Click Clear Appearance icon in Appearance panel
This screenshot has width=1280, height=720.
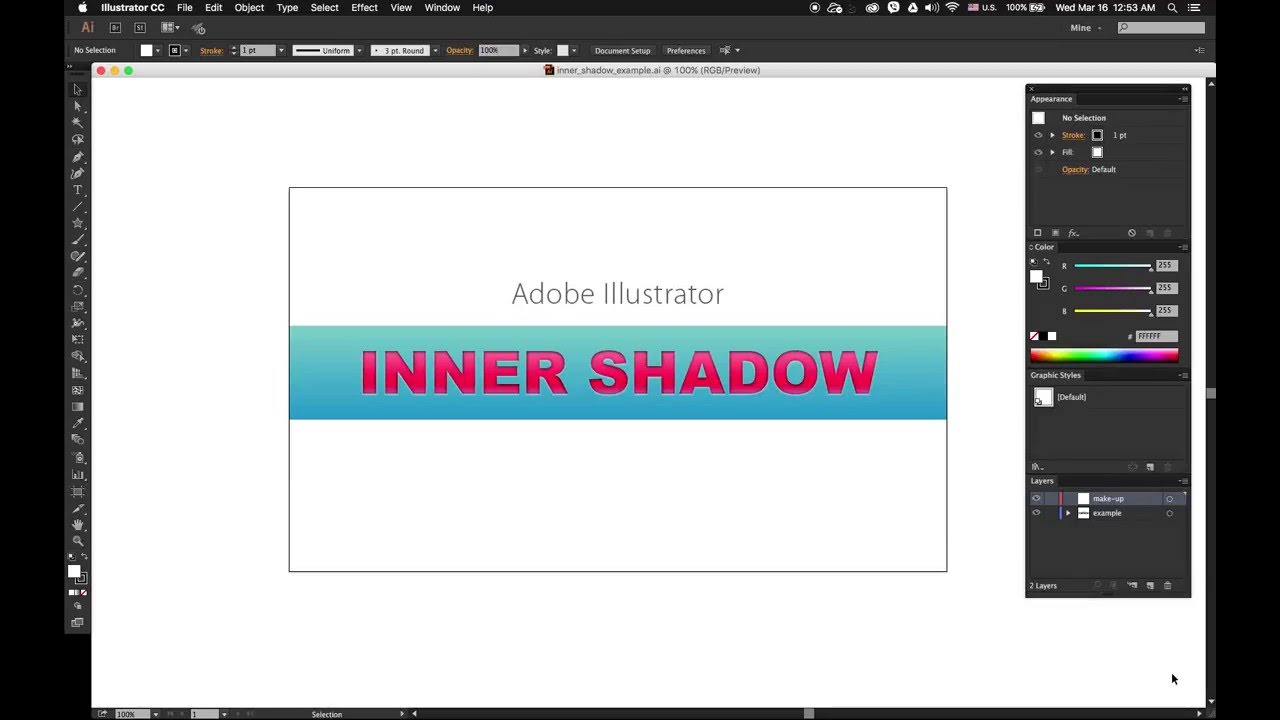[x=1132, y=233]
